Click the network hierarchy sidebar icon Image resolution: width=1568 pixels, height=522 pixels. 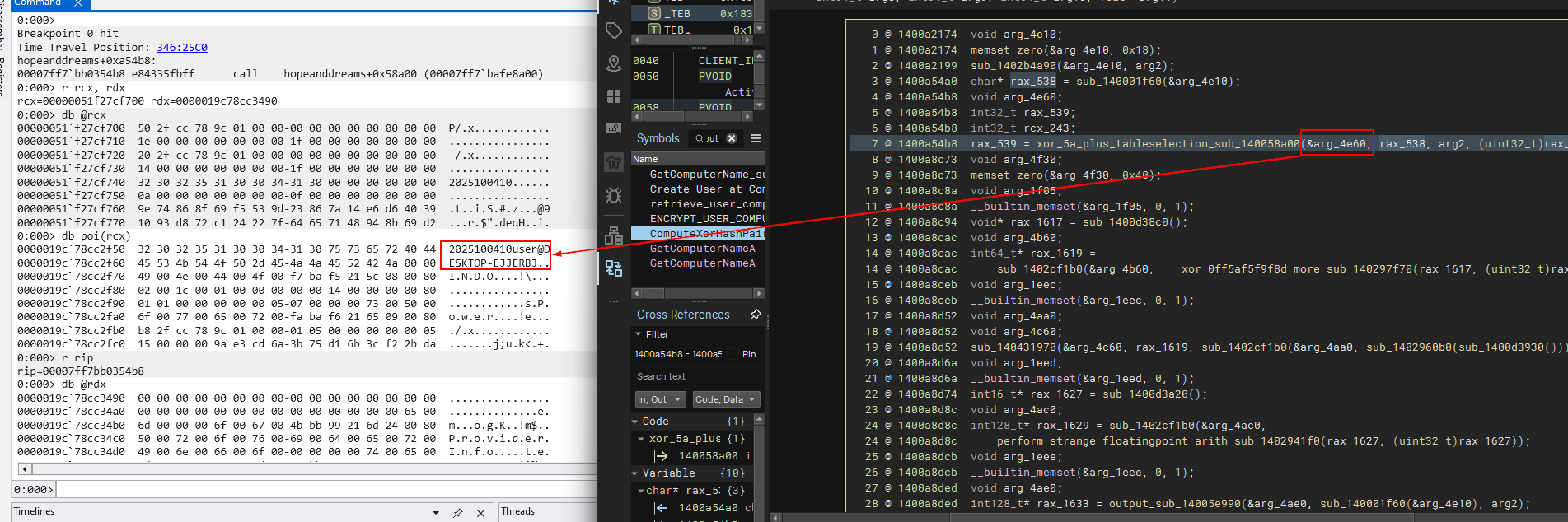614,235
